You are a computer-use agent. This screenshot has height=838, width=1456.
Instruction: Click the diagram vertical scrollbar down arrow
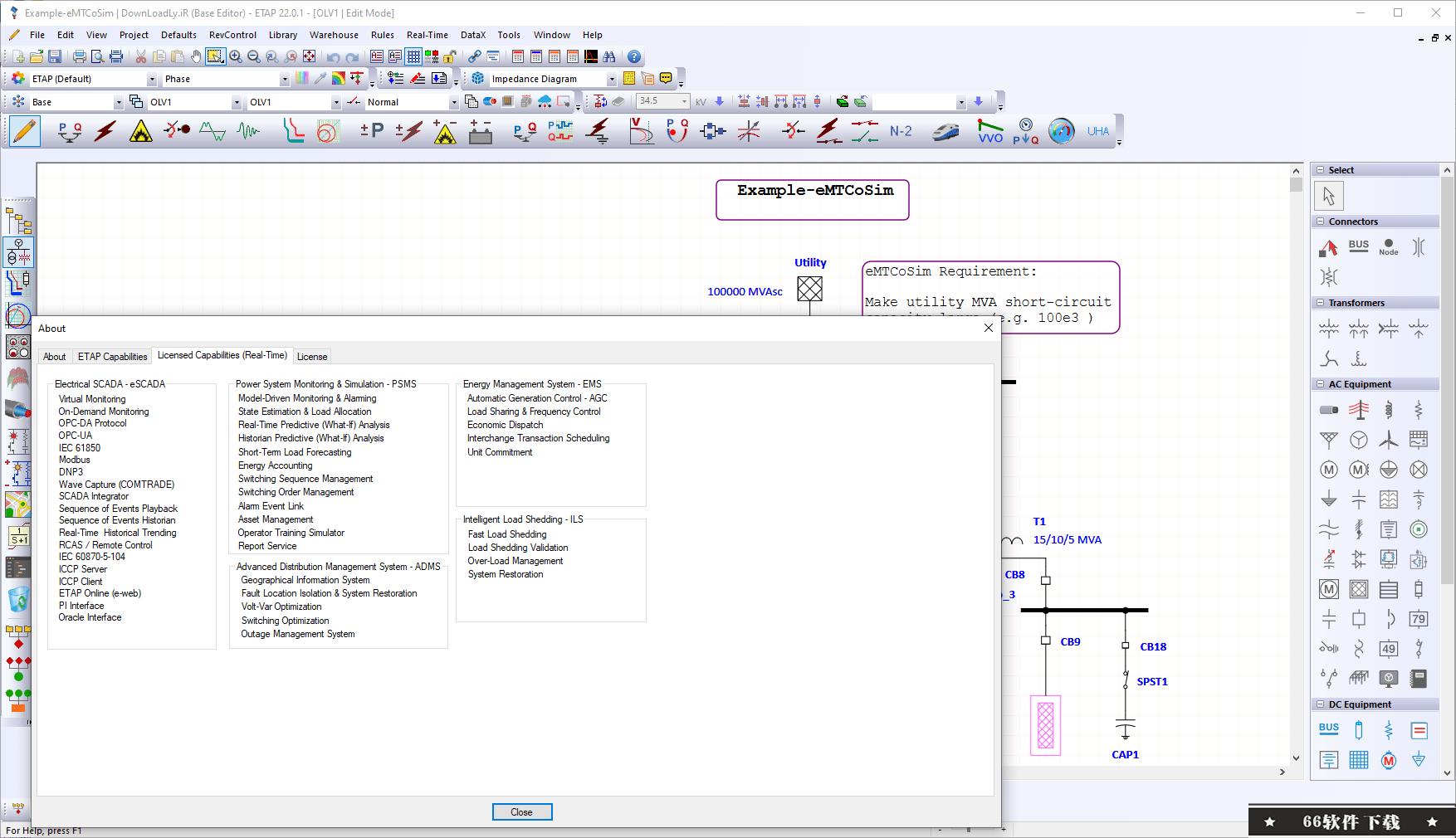tap(1296, 758)
